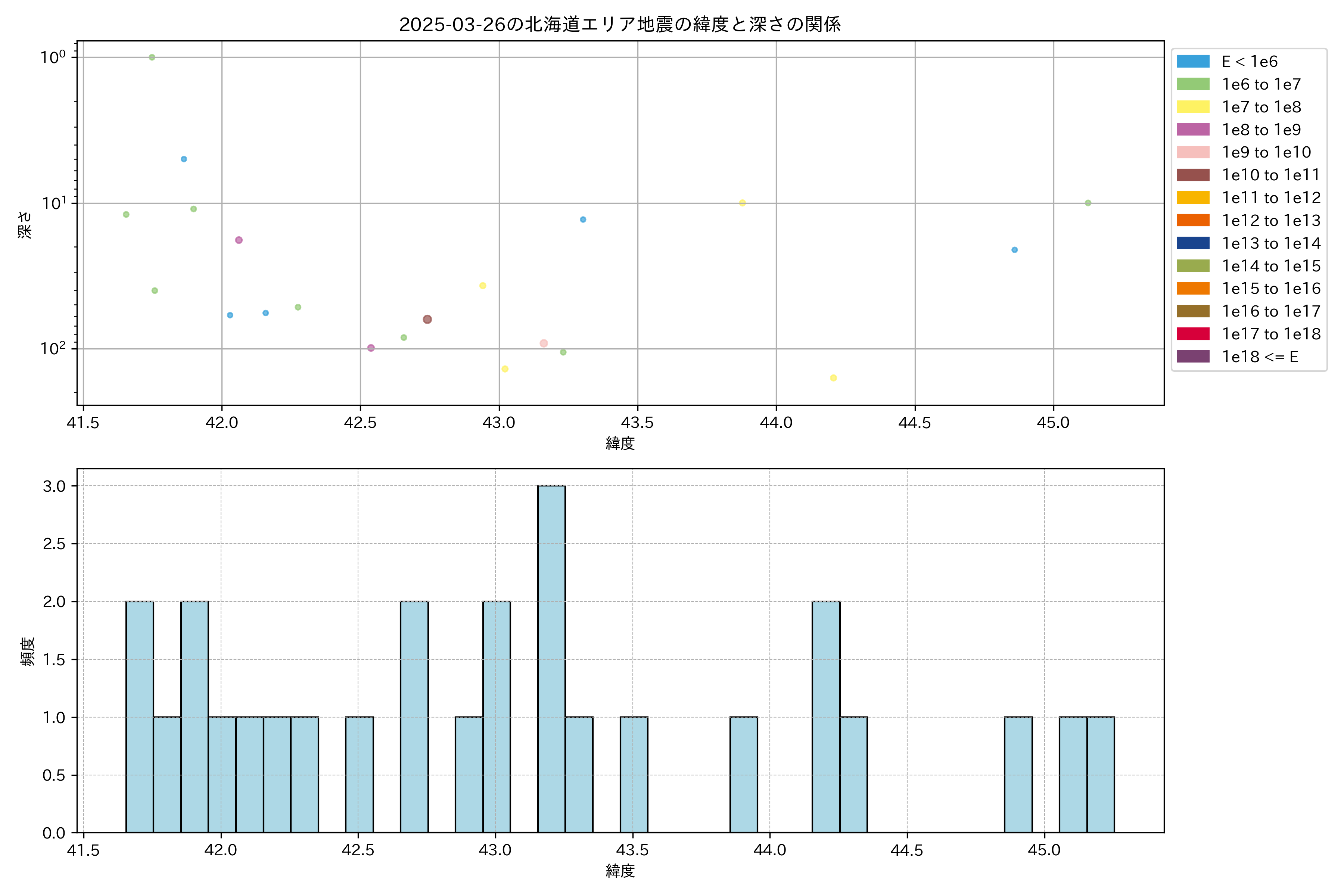Click the histogram bar near latitude 43.5

(x=634, y=774)
